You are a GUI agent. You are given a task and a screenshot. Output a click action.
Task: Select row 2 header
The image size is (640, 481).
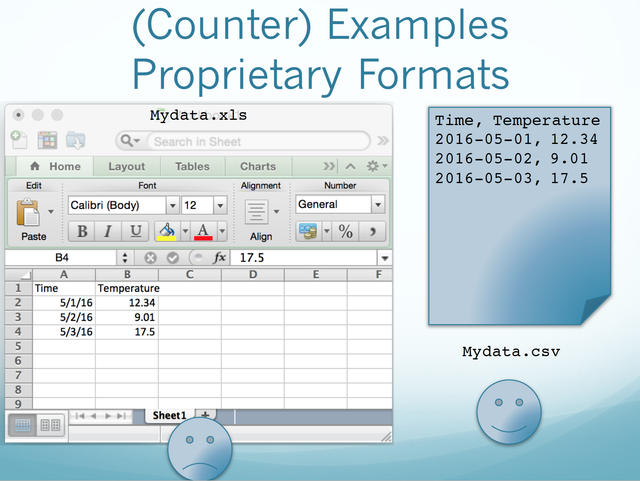tap(18, 303)
